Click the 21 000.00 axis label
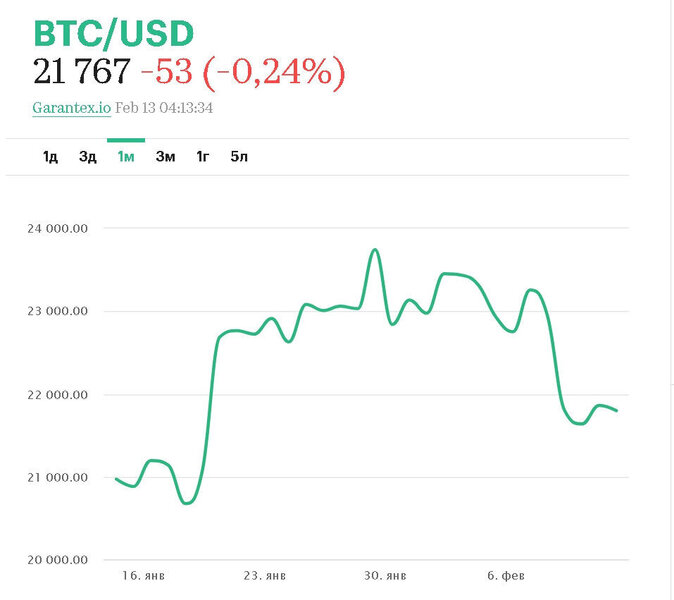Screen dimensions: 674x600 60,477
